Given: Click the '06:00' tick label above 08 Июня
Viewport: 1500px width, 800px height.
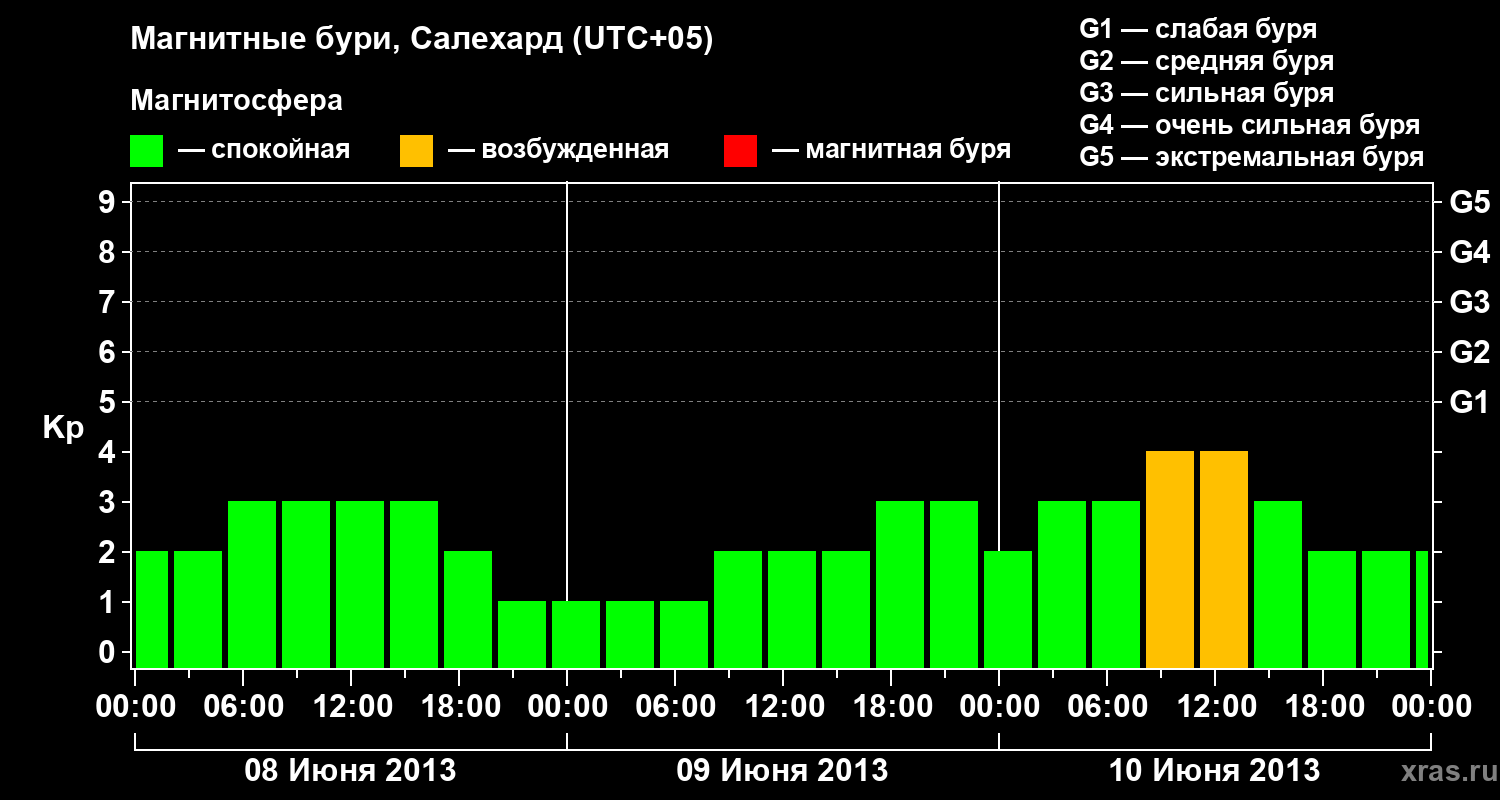Looking at the screenshot, I should click(243, 707).
